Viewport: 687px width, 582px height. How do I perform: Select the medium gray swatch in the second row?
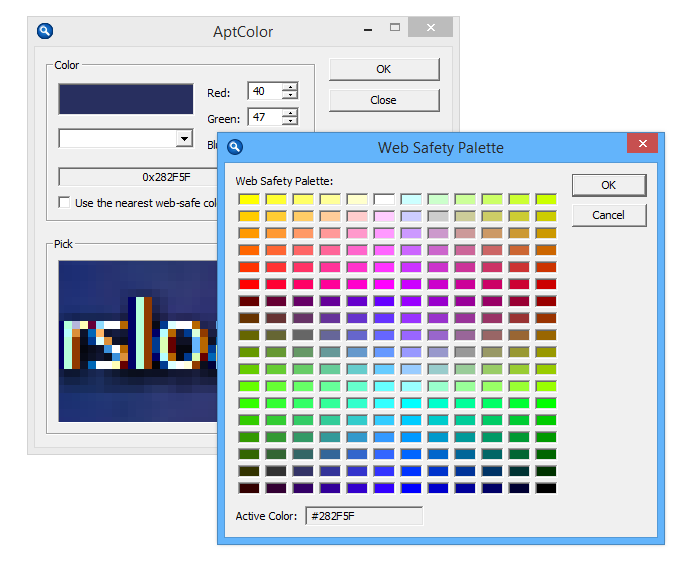(x=438, y=216)
